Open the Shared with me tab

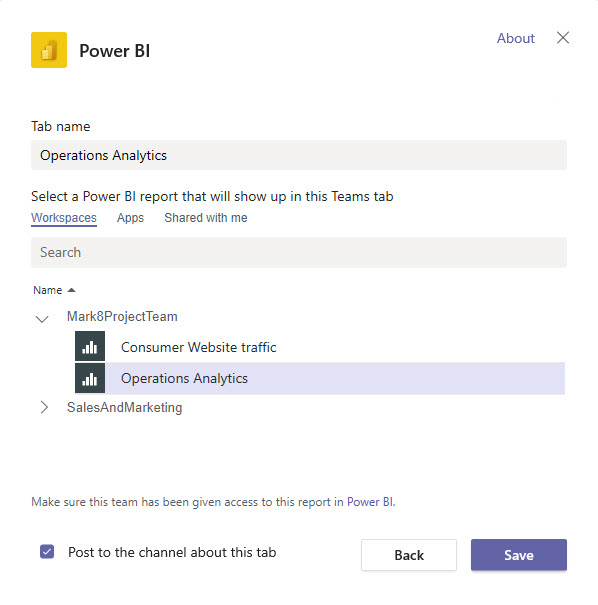coord(206,218)
